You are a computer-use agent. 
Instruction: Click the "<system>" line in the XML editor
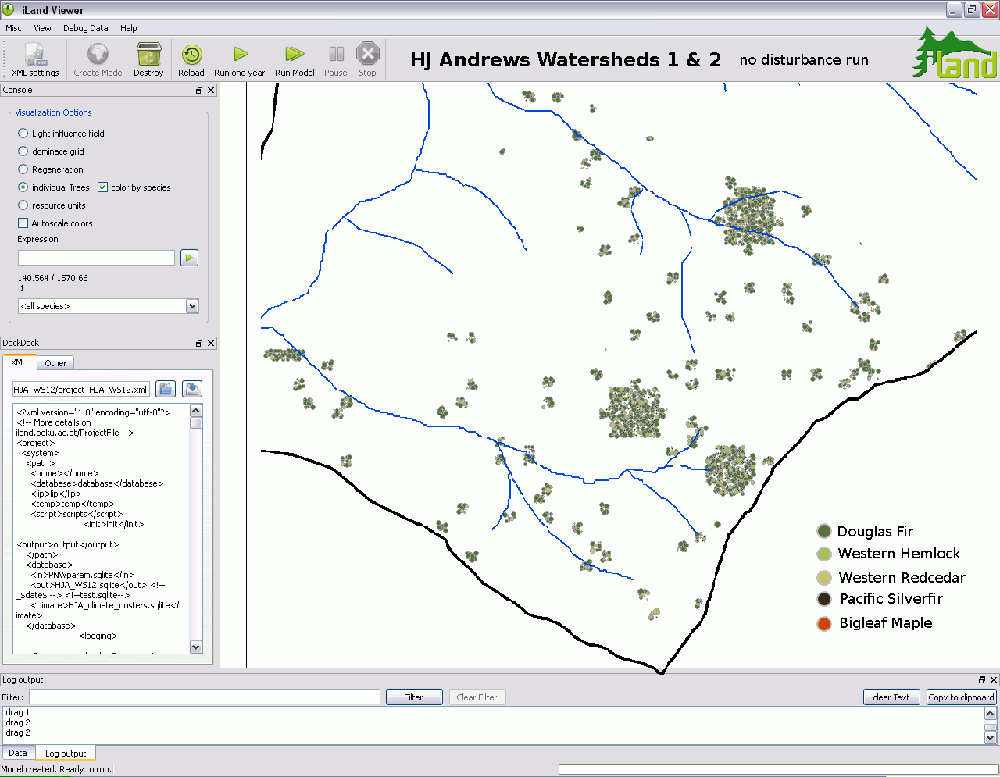[x=40, y=453]
